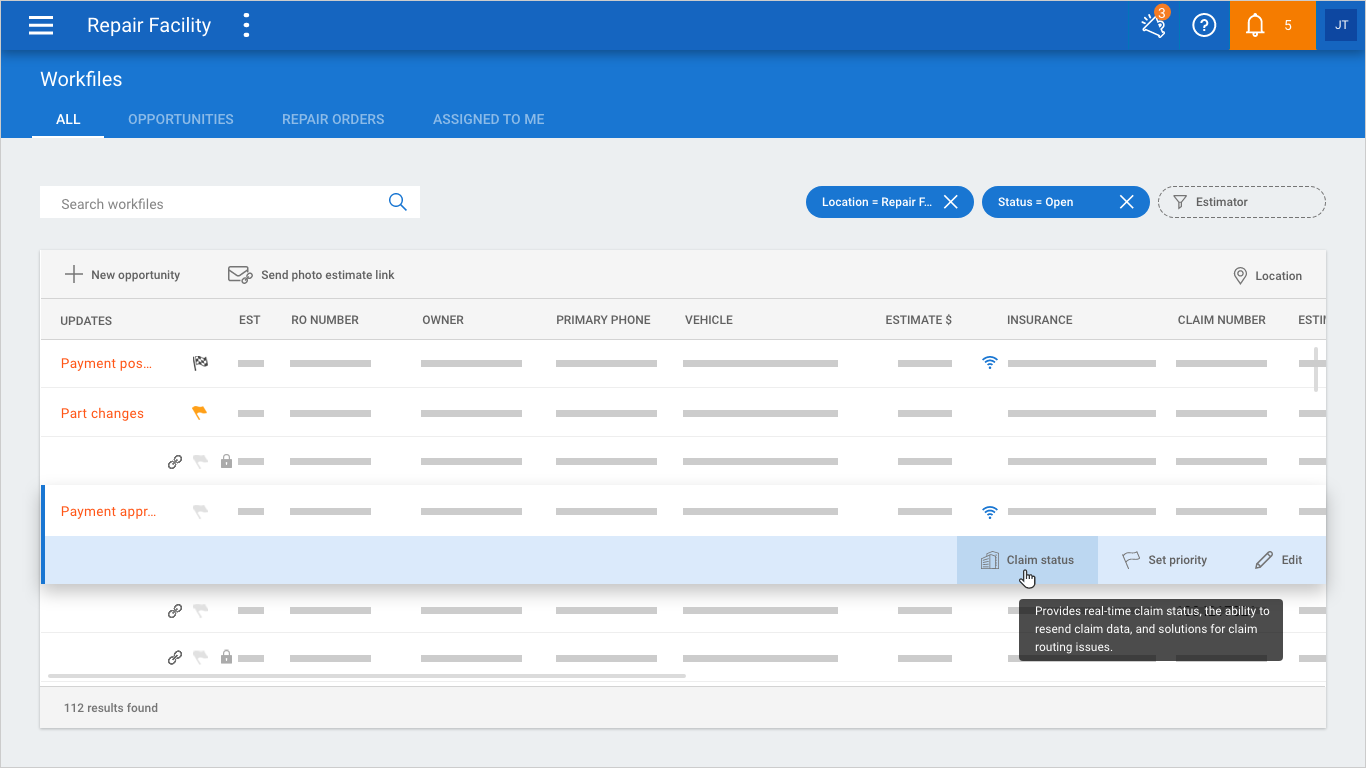
Task: Sort by the PRIMARY PHONE column header
Action: click(603, 320)
